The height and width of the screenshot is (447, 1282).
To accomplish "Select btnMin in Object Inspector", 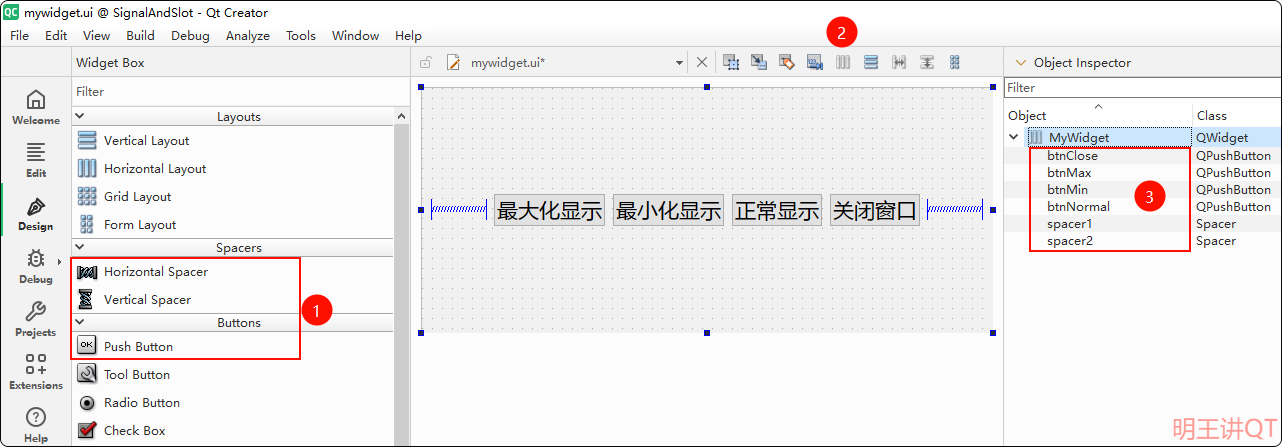I will [1068, 190].
